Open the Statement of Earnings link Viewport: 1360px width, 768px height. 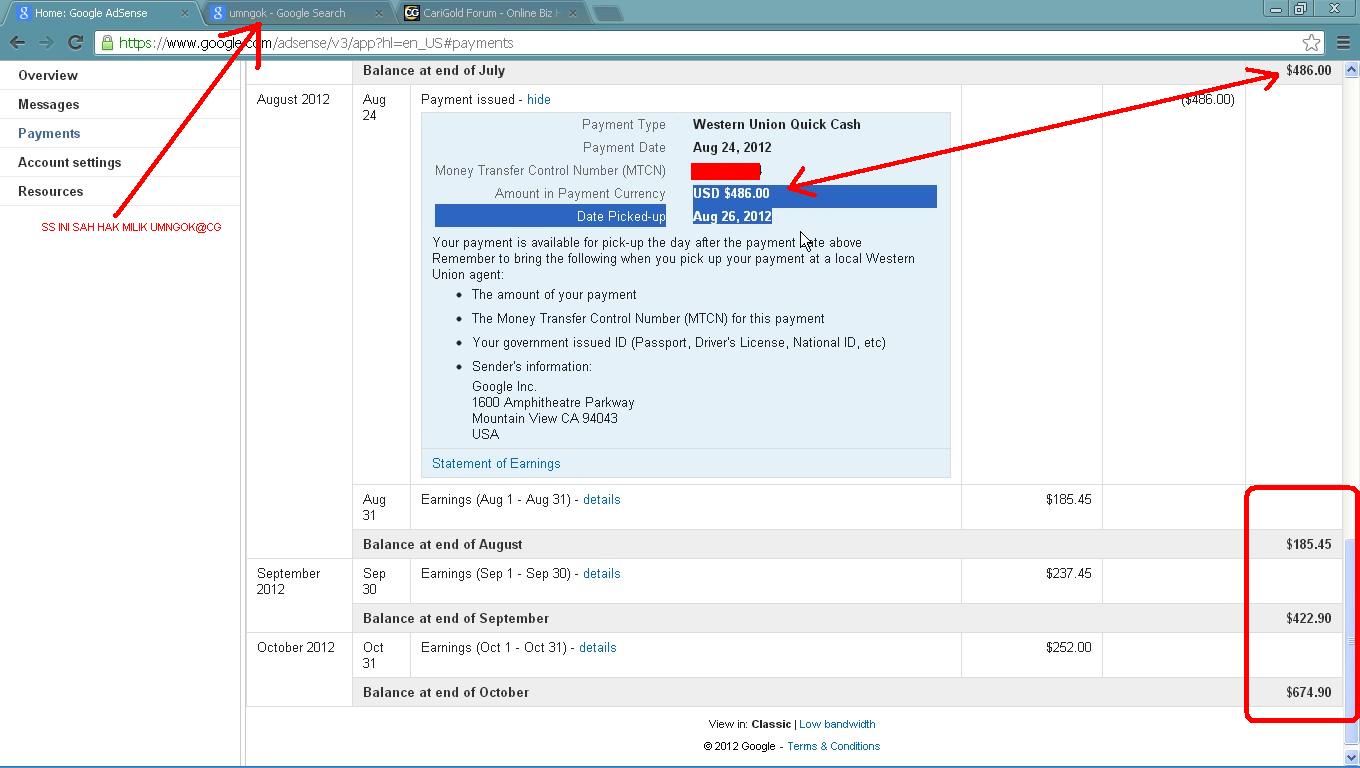click(x=496, y=463)
